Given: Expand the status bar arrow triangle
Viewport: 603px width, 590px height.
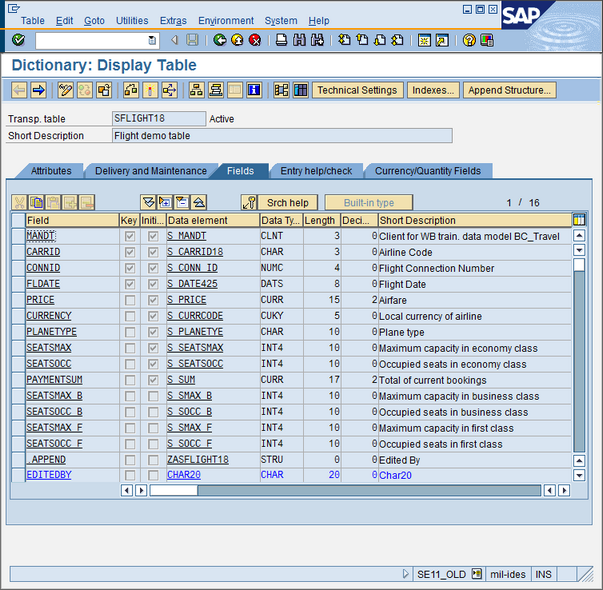Looking at the screenshot, I should (405, 574).
